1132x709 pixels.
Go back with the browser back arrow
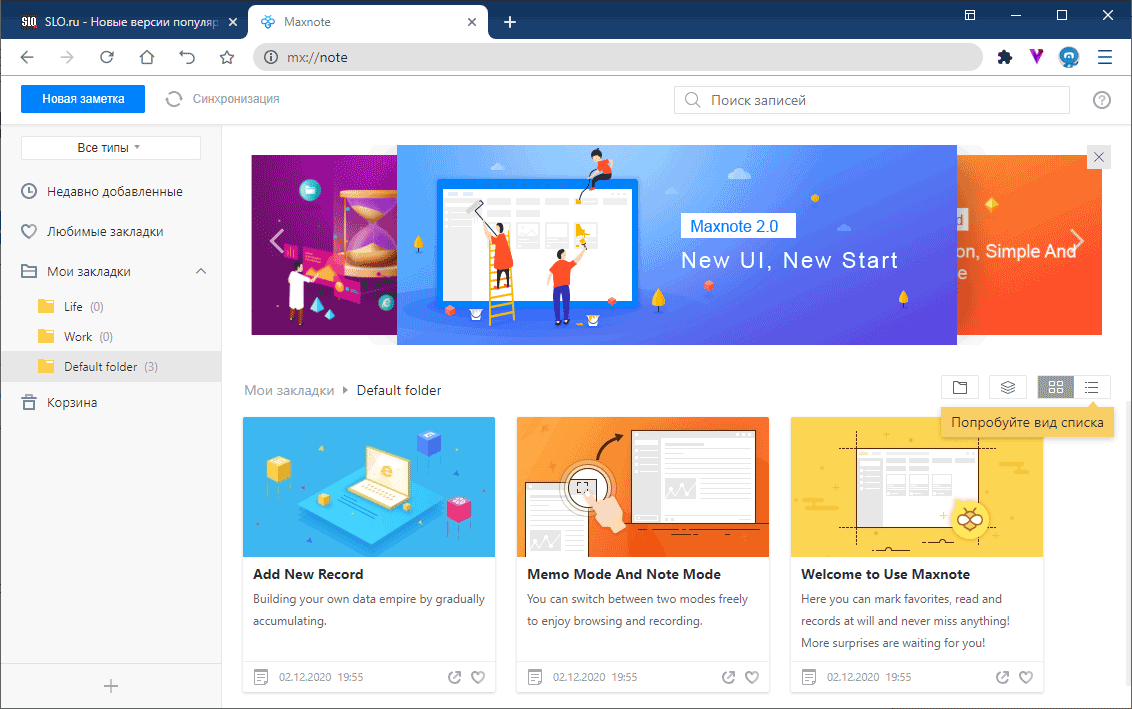(x=27, y=57)
